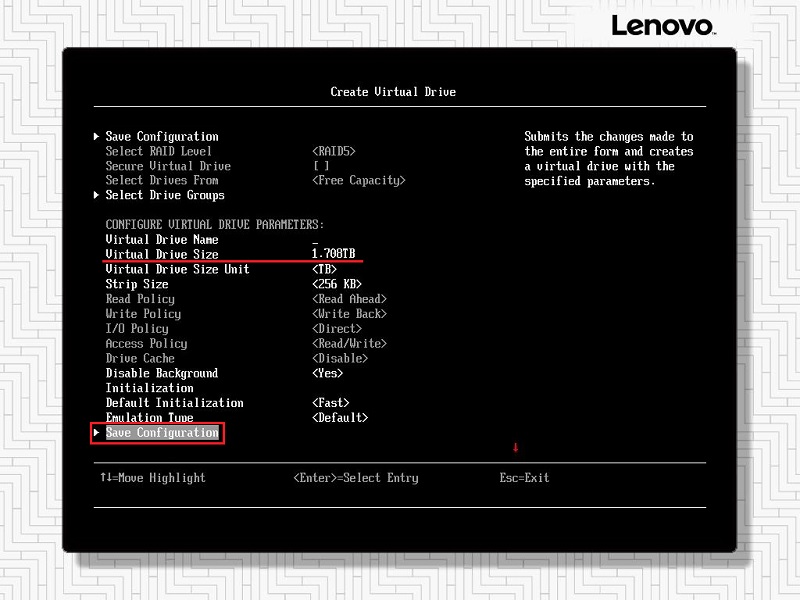Click the highlighted Save Configuration entry at bottom
This screenshot has width=800, height=600.
click(x=161, y=433)
